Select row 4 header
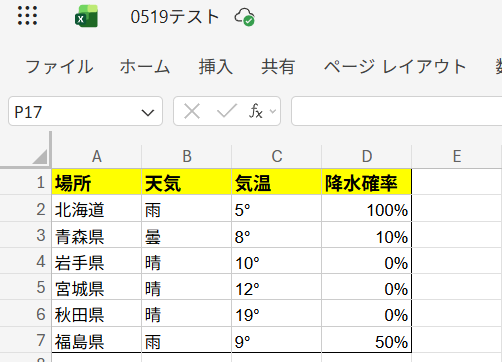502x362 pixels. (x=26, y=261)
